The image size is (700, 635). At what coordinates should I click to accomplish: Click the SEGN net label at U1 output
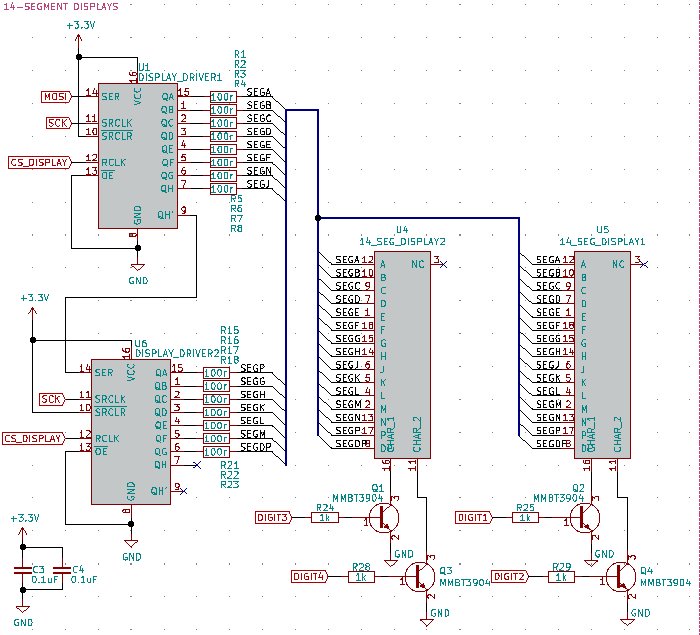259,171
